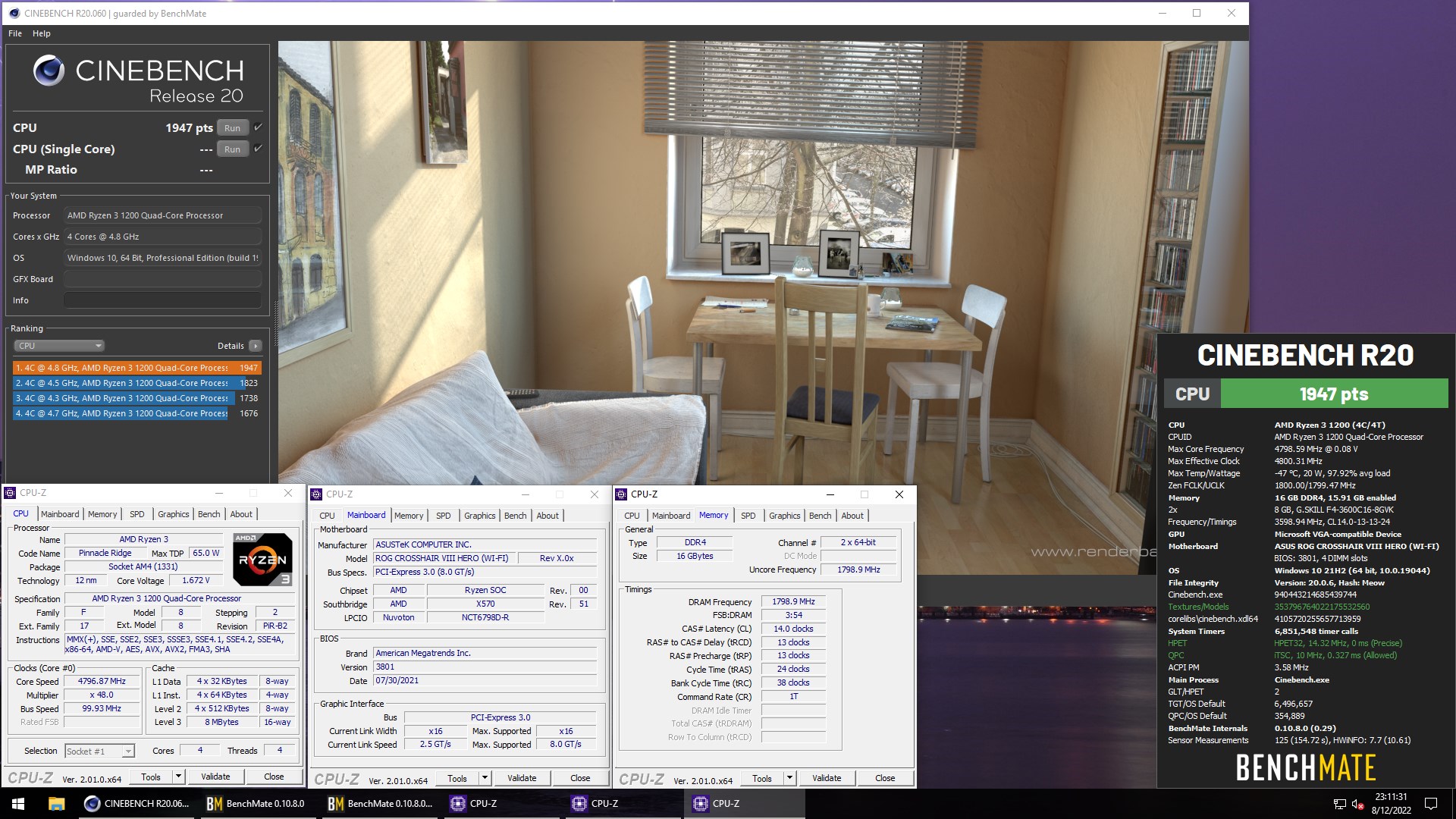This screenshot has height=819, width=1456.
Task: Click Close button in CPU-Z Mainboard window
Action: [580, 778]
